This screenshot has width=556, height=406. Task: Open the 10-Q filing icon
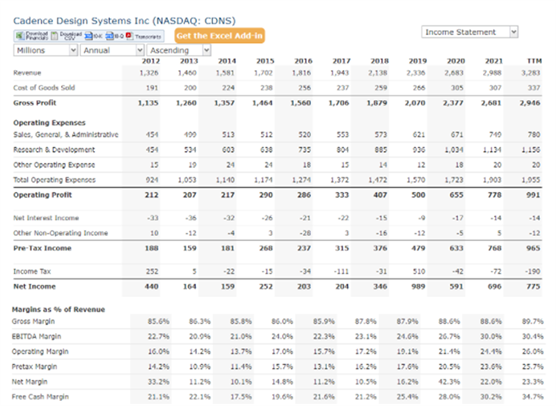(110, 36)
